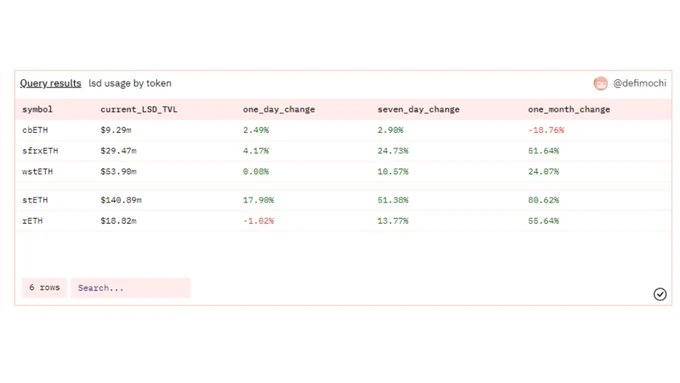Sort by one_month_change column header

[569, 109]
